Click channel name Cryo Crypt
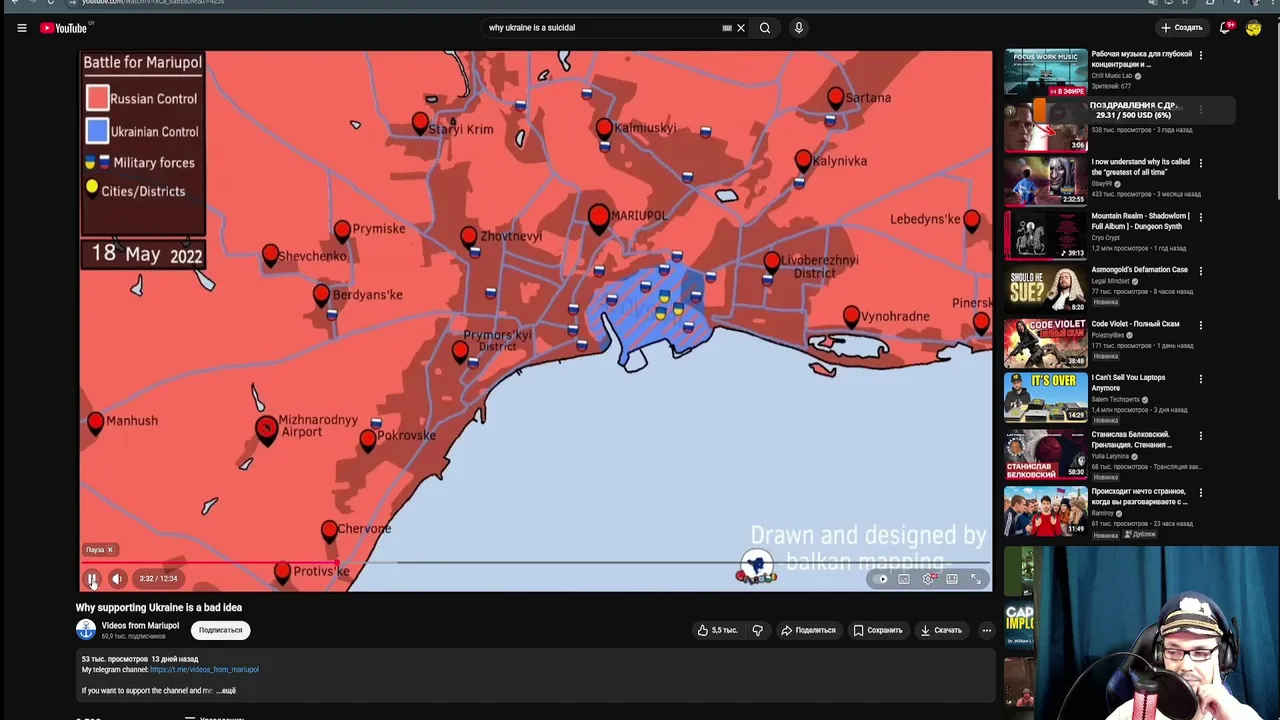This screenshot has width=1280, height=720. 1105,238
